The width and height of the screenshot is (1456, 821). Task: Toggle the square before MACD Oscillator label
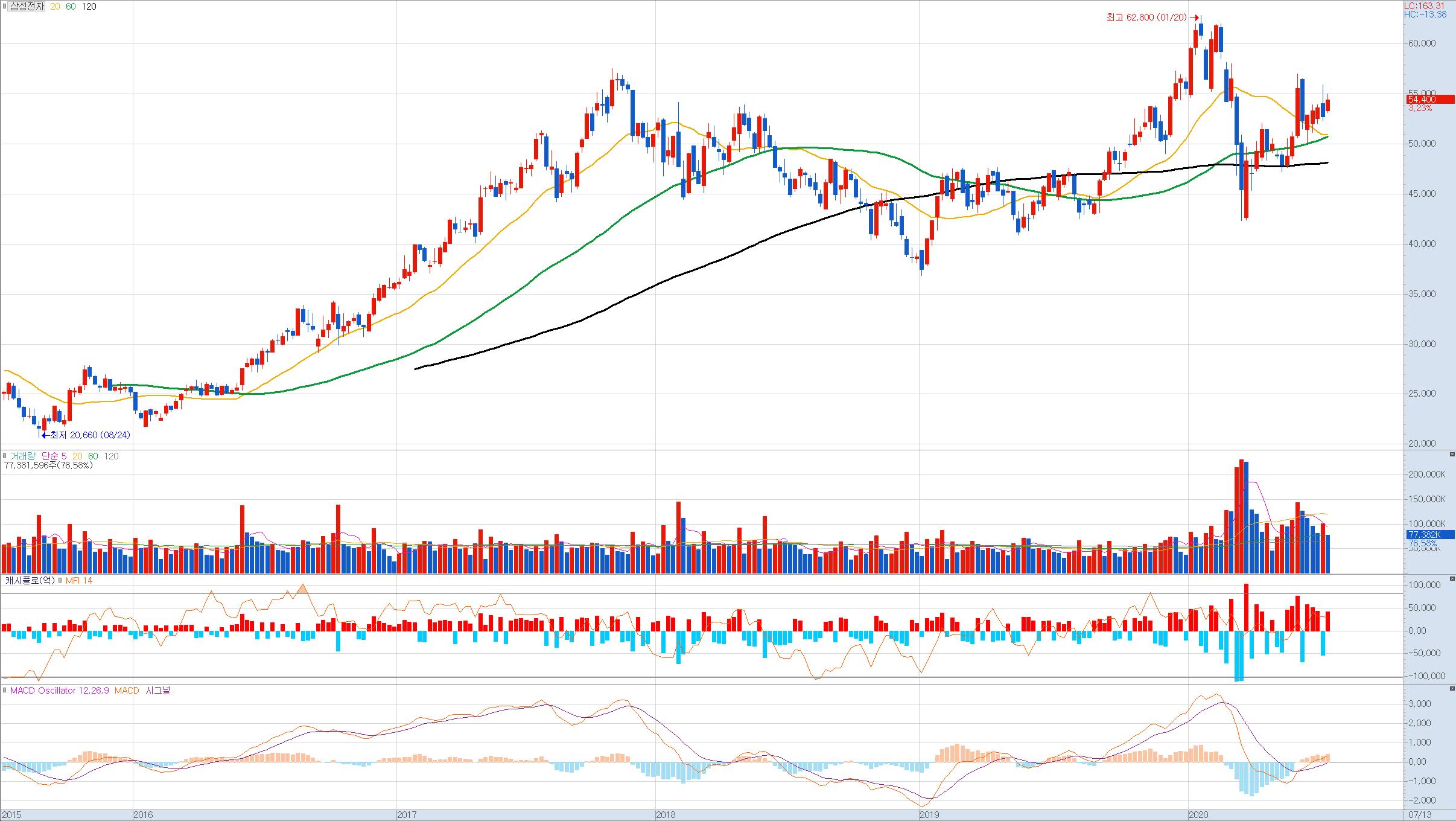click(5, 691)
